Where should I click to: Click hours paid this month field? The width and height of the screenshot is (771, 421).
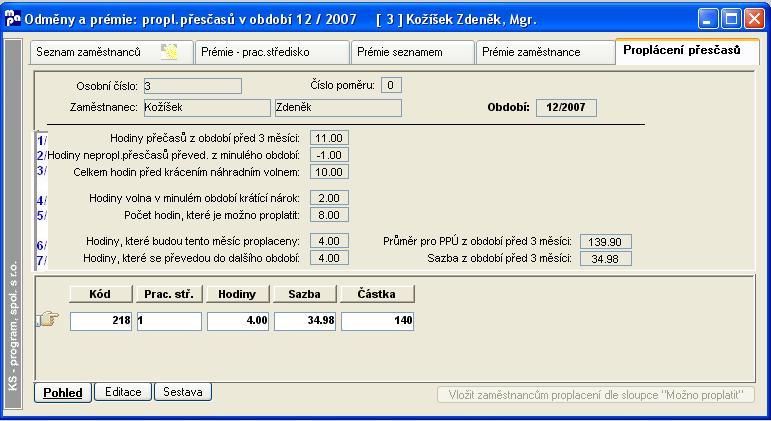(x=329, y=241)
